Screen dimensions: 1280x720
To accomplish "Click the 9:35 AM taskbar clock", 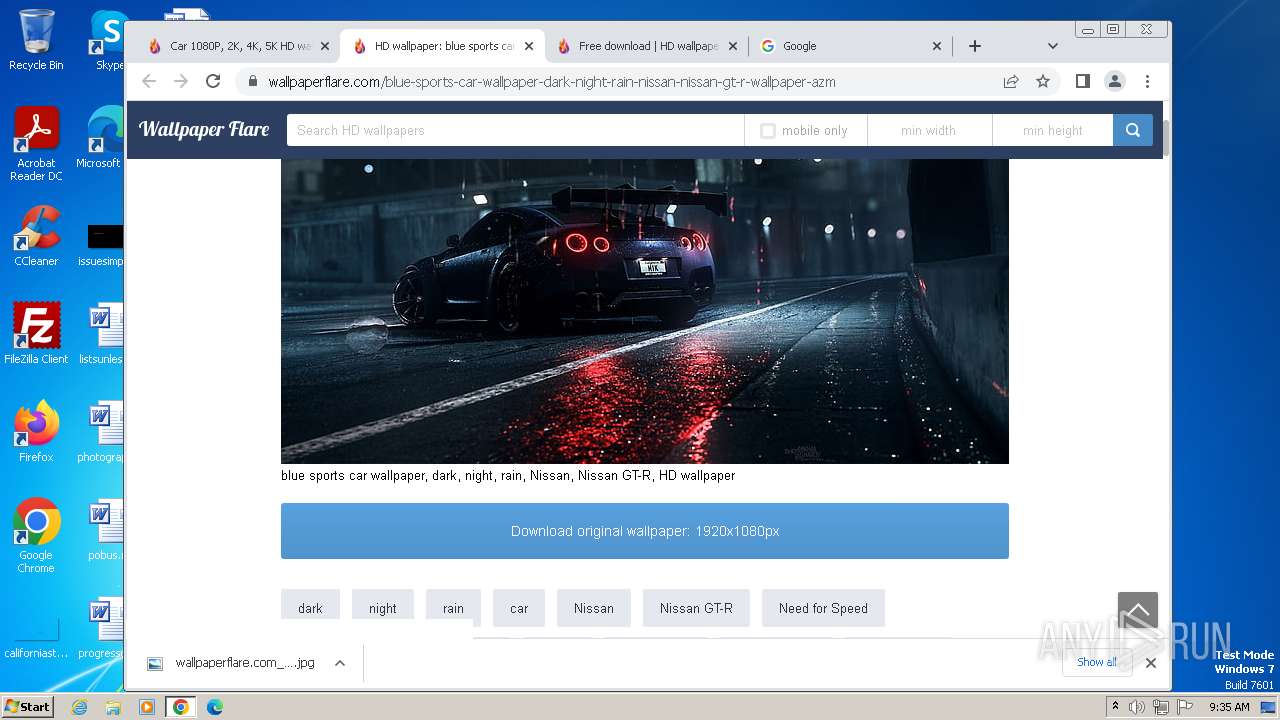I will point(1229,707).
